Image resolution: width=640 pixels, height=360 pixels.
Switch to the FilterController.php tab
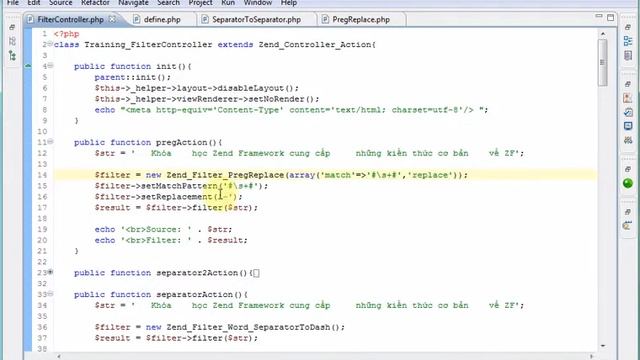71,19
